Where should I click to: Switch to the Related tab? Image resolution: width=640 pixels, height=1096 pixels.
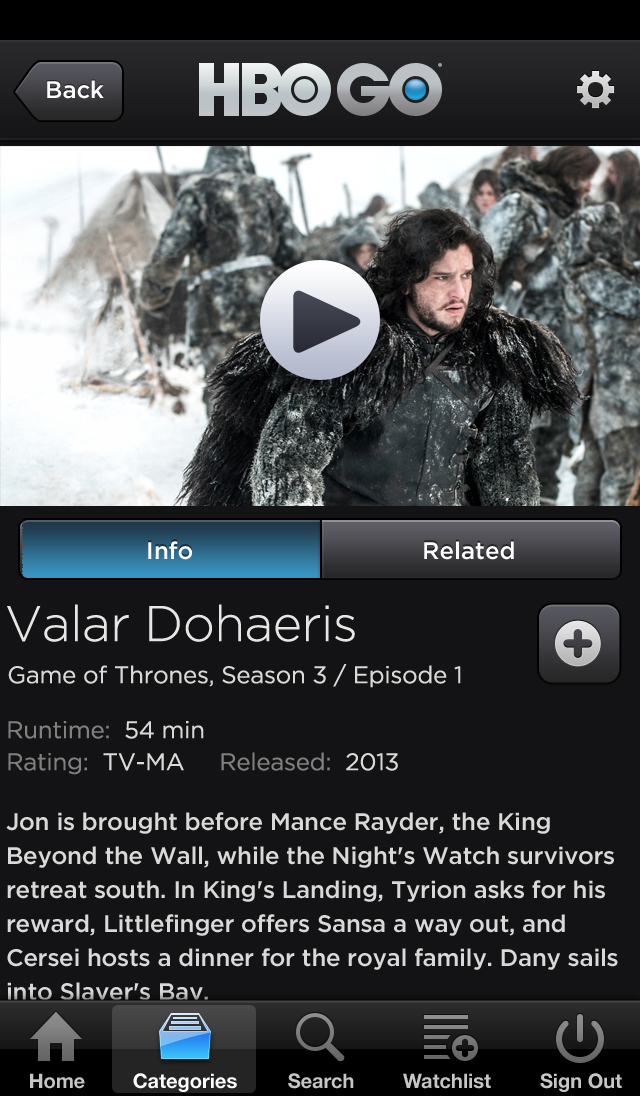[470, 550]
